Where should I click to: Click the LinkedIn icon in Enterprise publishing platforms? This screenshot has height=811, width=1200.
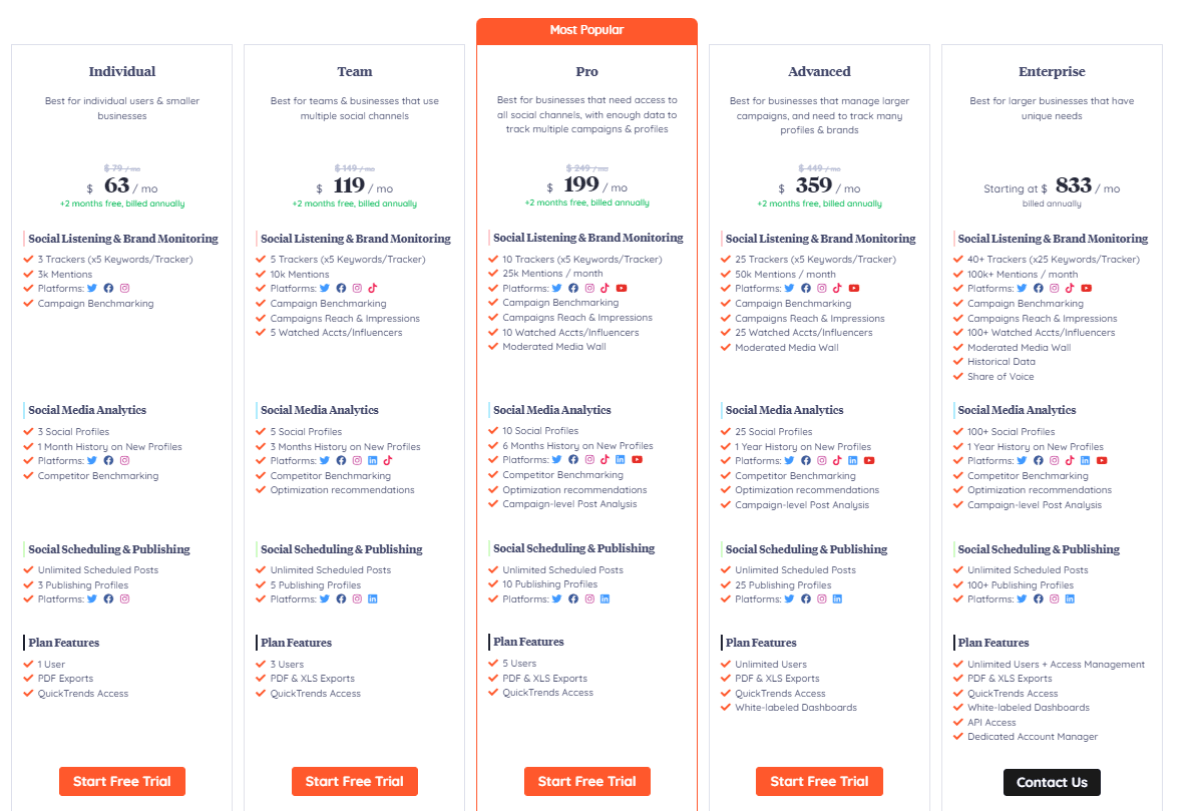pos(1069,597)
